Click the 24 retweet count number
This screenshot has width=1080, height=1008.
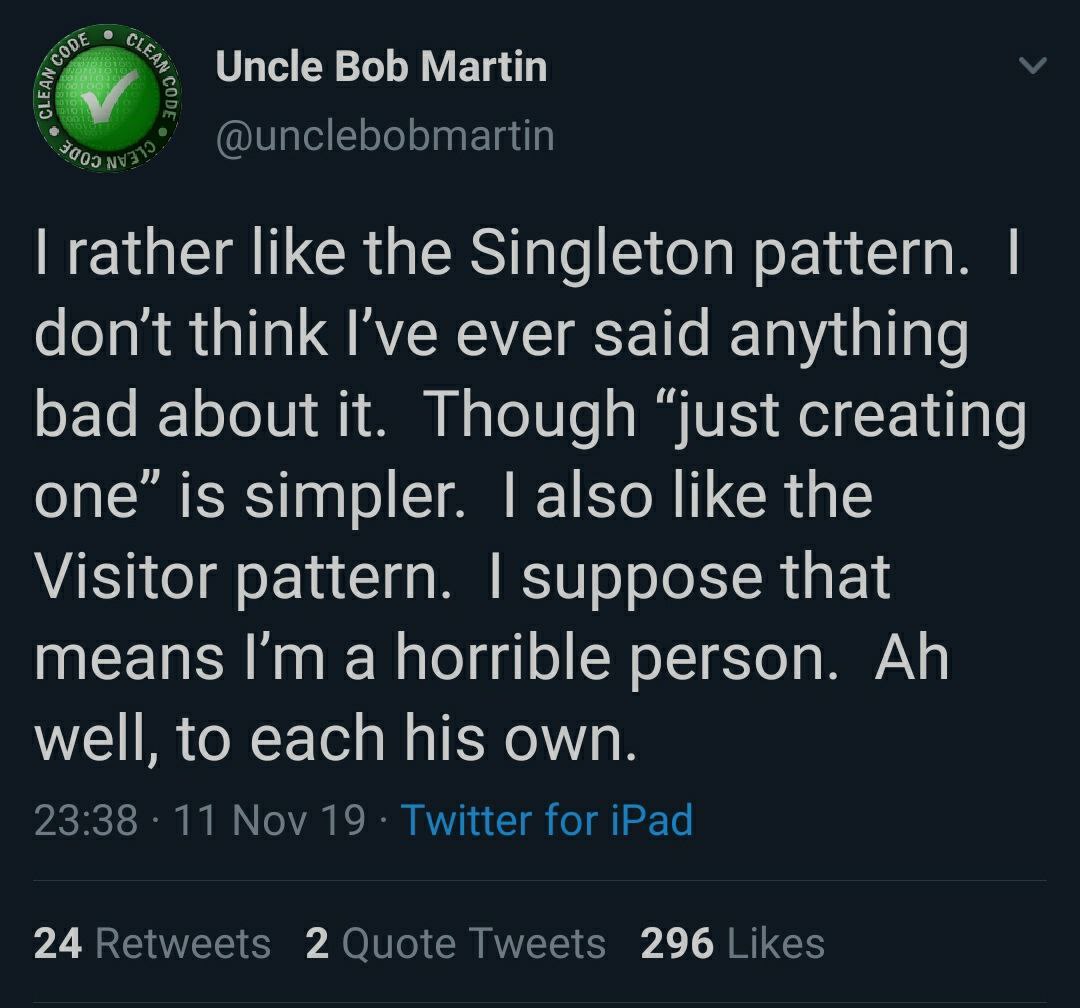tap(59, 943)
